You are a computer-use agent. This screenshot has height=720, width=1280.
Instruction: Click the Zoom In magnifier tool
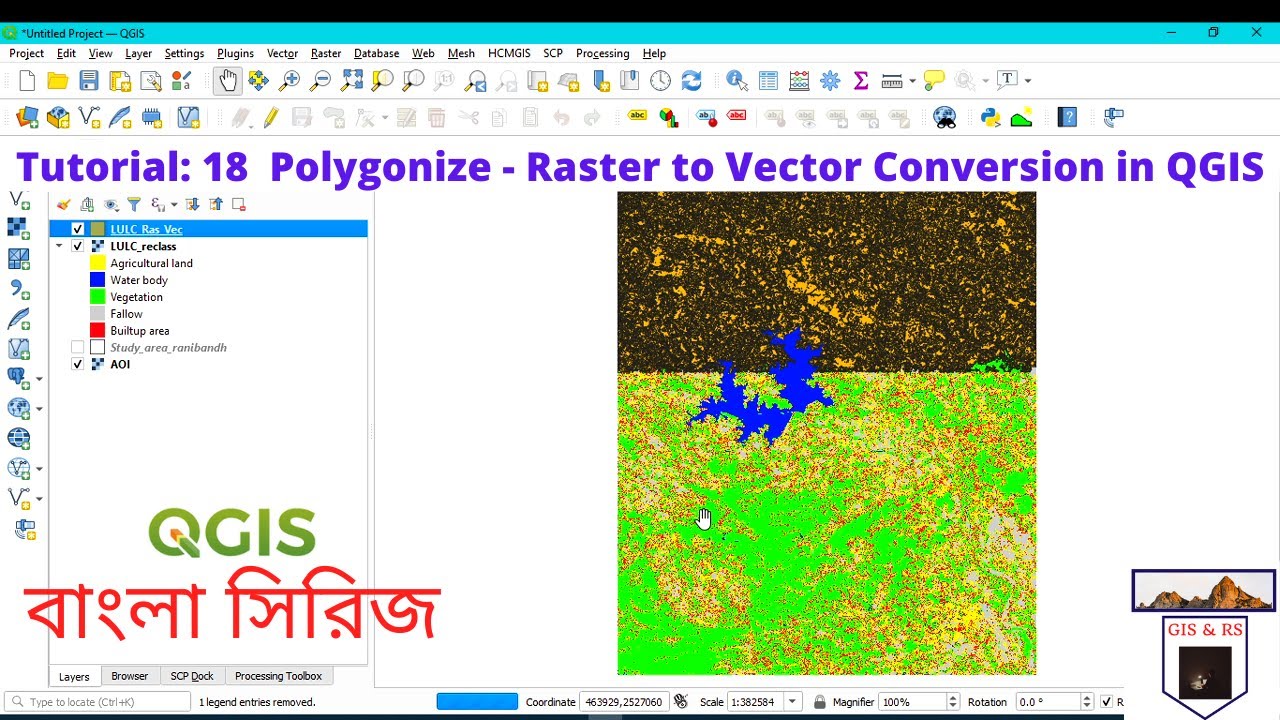pos(290,81)
